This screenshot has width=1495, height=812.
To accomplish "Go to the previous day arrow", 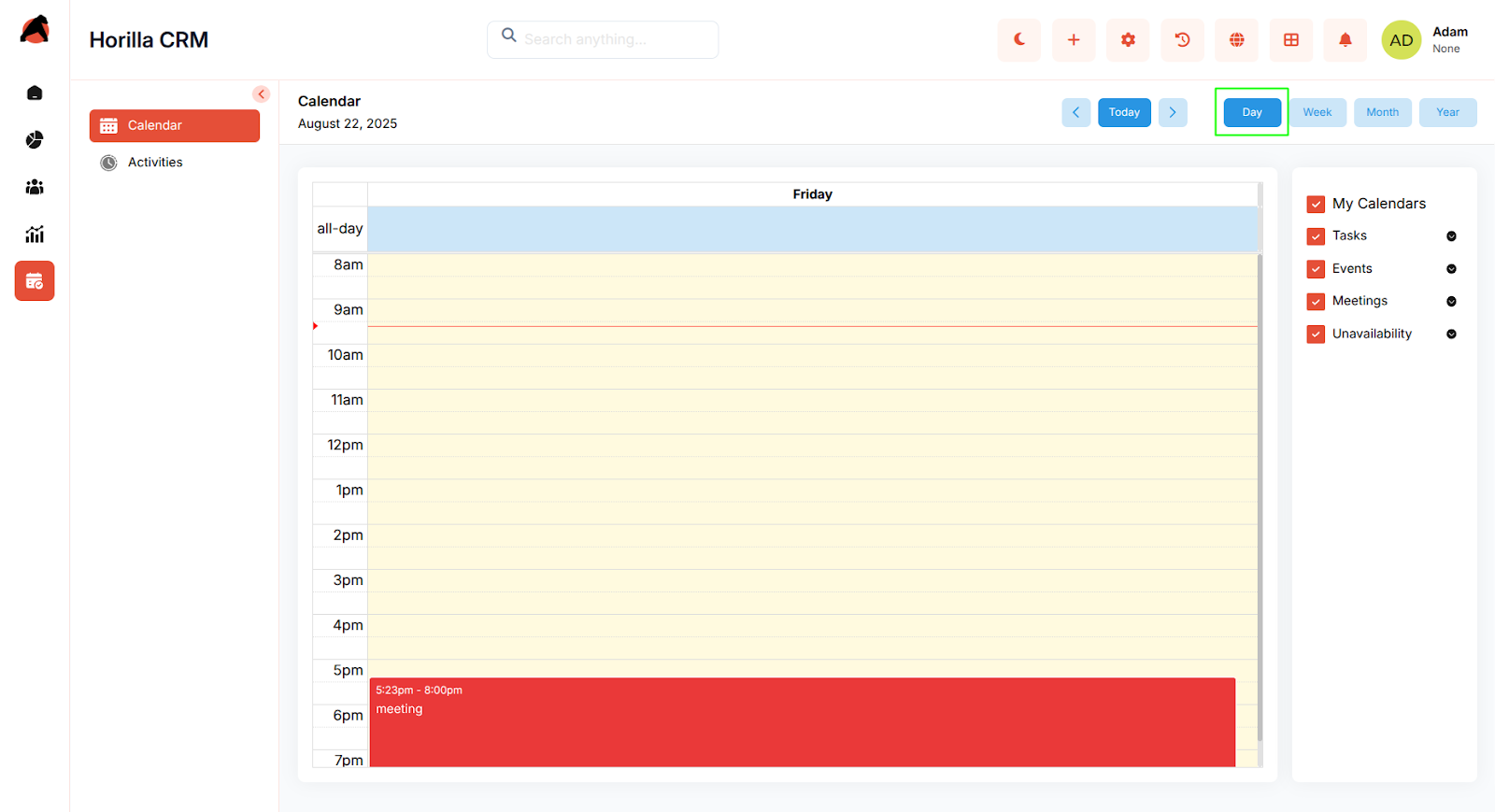I will point(1075,112).
